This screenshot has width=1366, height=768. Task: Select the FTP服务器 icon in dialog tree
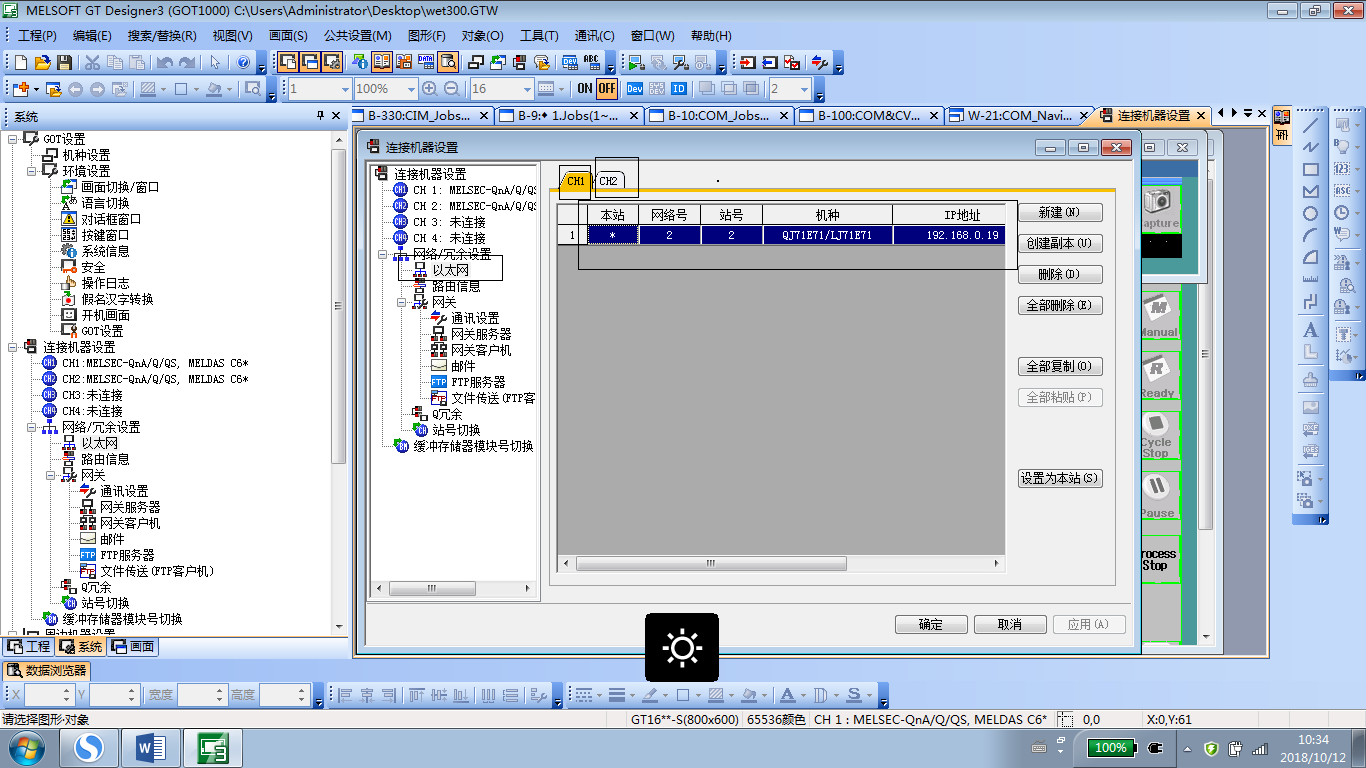pos(439,382)
